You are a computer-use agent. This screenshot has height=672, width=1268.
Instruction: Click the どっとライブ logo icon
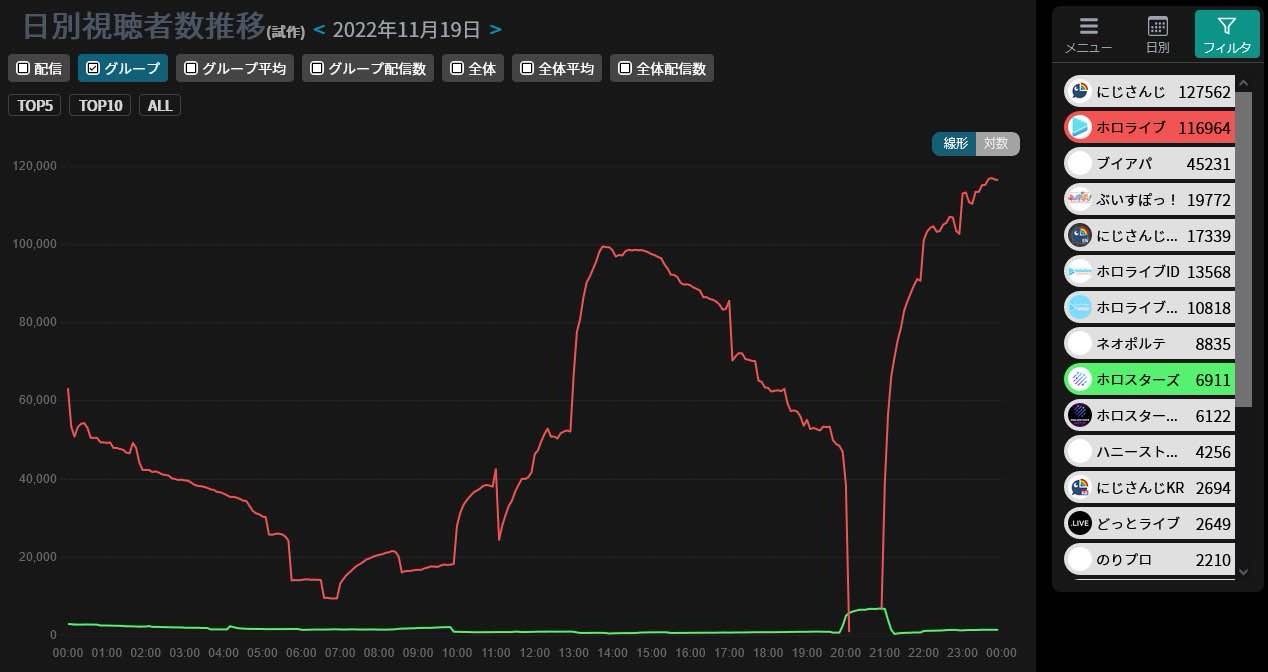(1080, 524)
